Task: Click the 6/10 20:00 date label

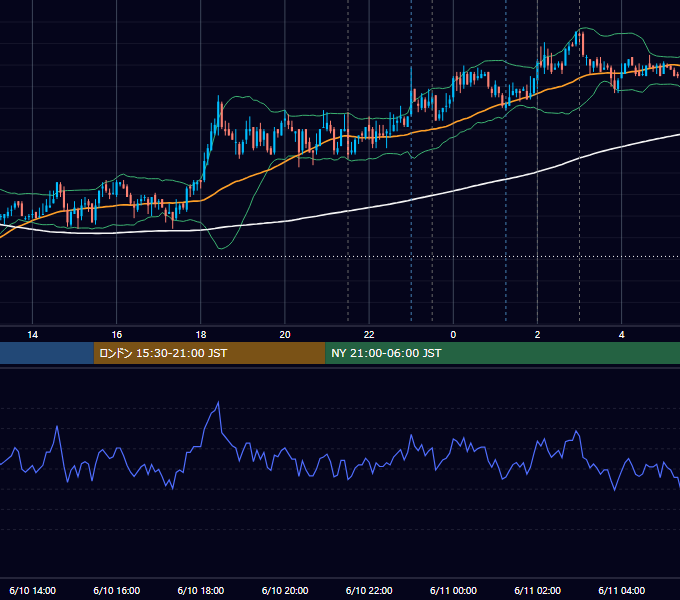Action: click(x=285, y=590)
